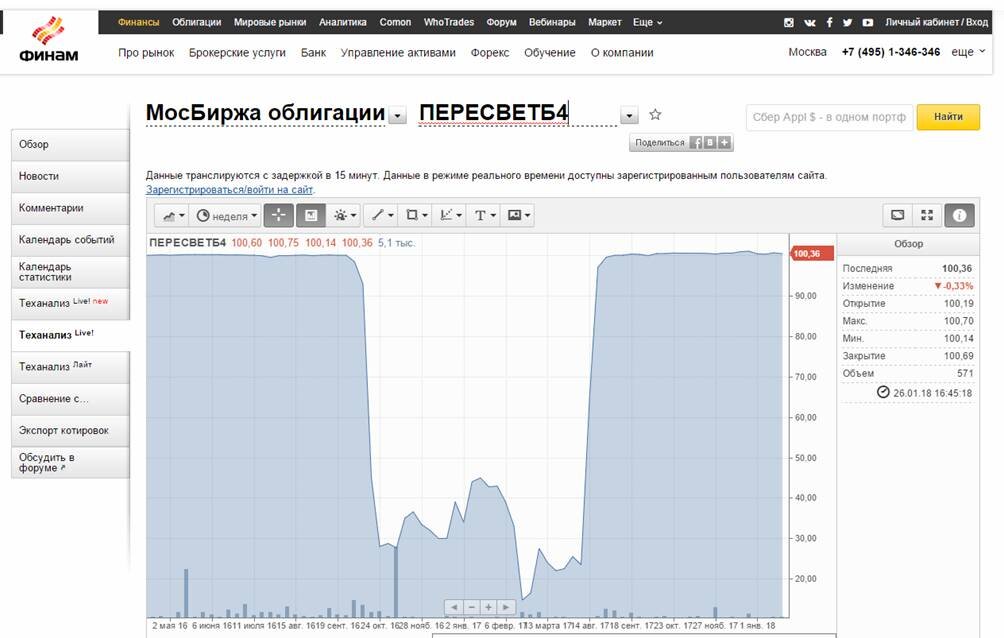Select the Новости sidebar tab
This screenshot has height=638, width=1004.
70,176
